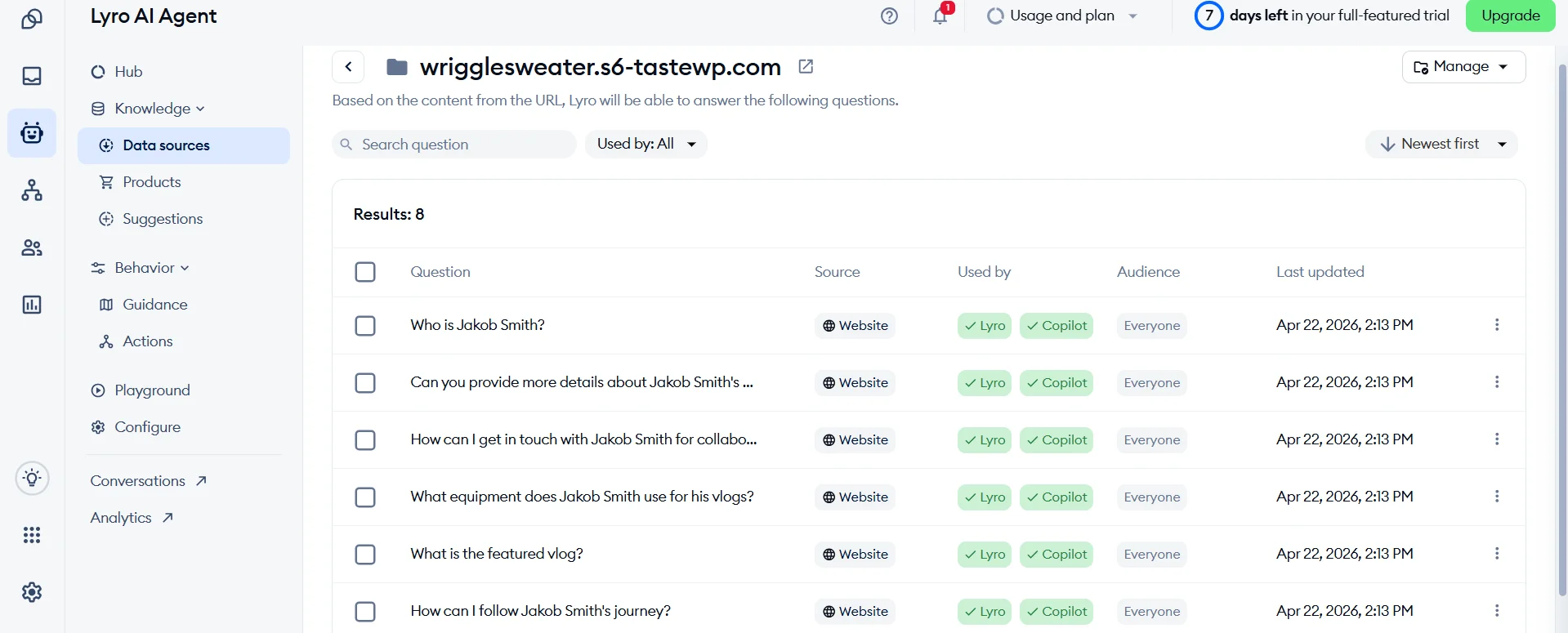
Task: Open the Manage dropdown
Action: 1463,67
